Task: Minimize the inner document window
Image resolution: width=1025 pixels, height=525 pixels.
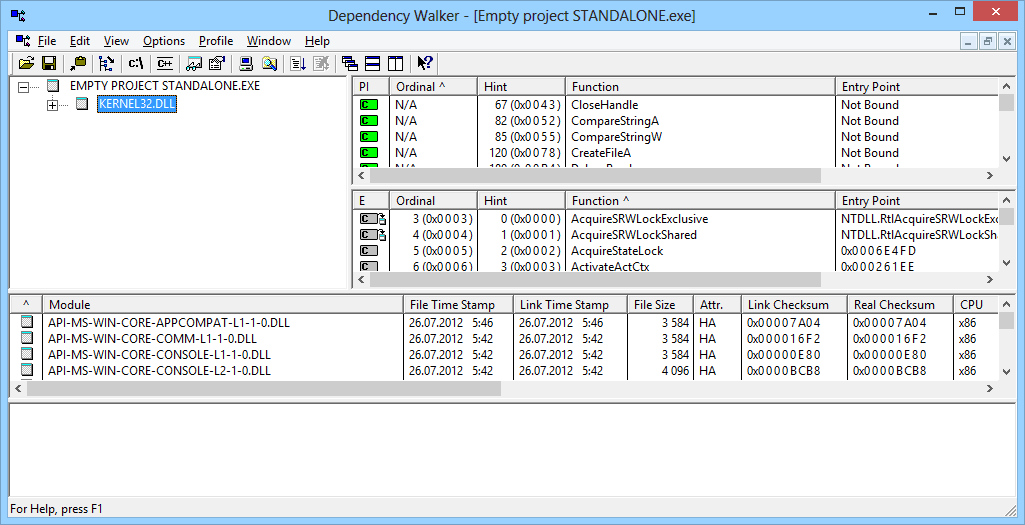Action: pos(969,41)
